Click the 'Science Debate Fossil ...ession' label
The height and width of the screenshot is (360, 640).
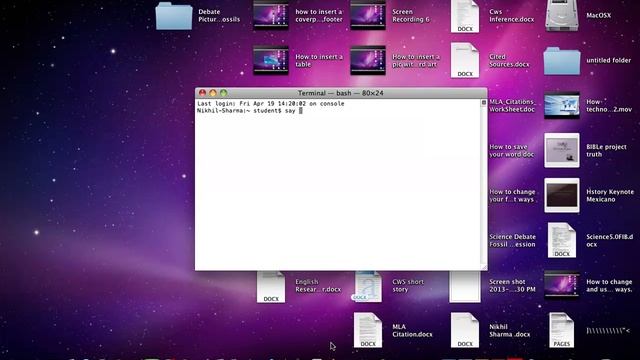512,240
